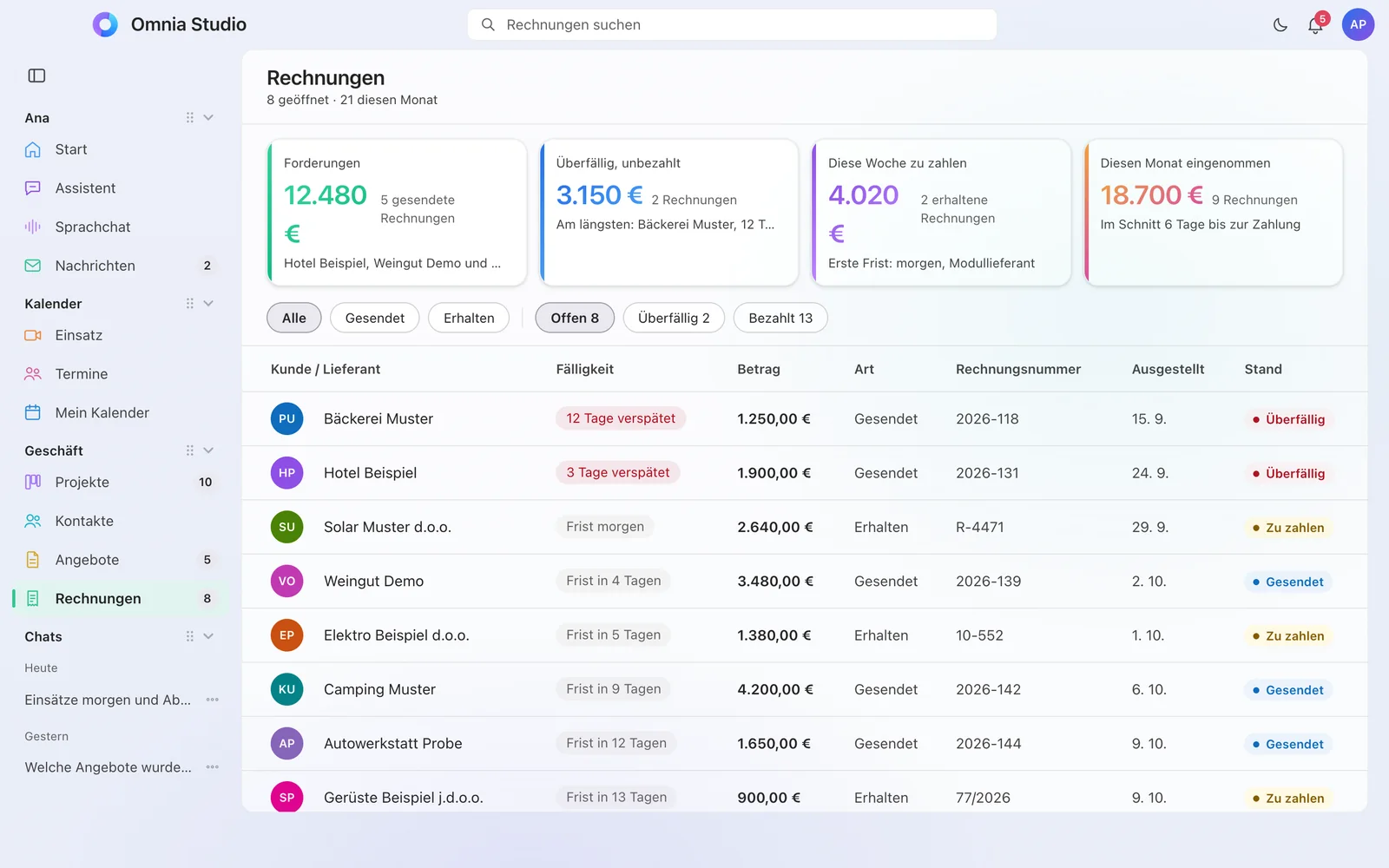Open the Forderungen summary card
Screen dimensions: 1389x868
[397, 213]
